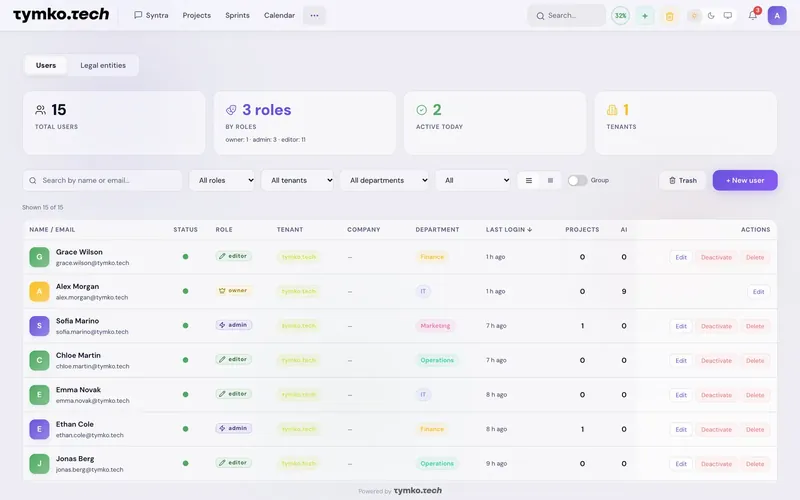Click the 32% progress ring
This screenshot has height=500, width=800.
(x=620, y=15)
